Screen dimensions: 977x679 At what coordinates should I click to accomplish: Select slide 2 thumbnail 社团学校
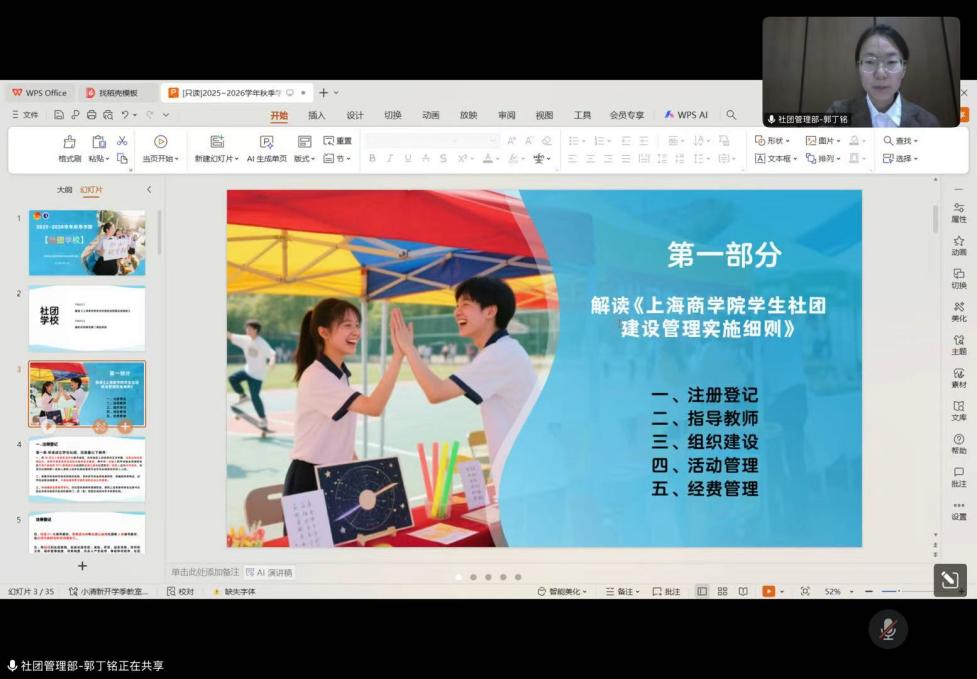86,318
